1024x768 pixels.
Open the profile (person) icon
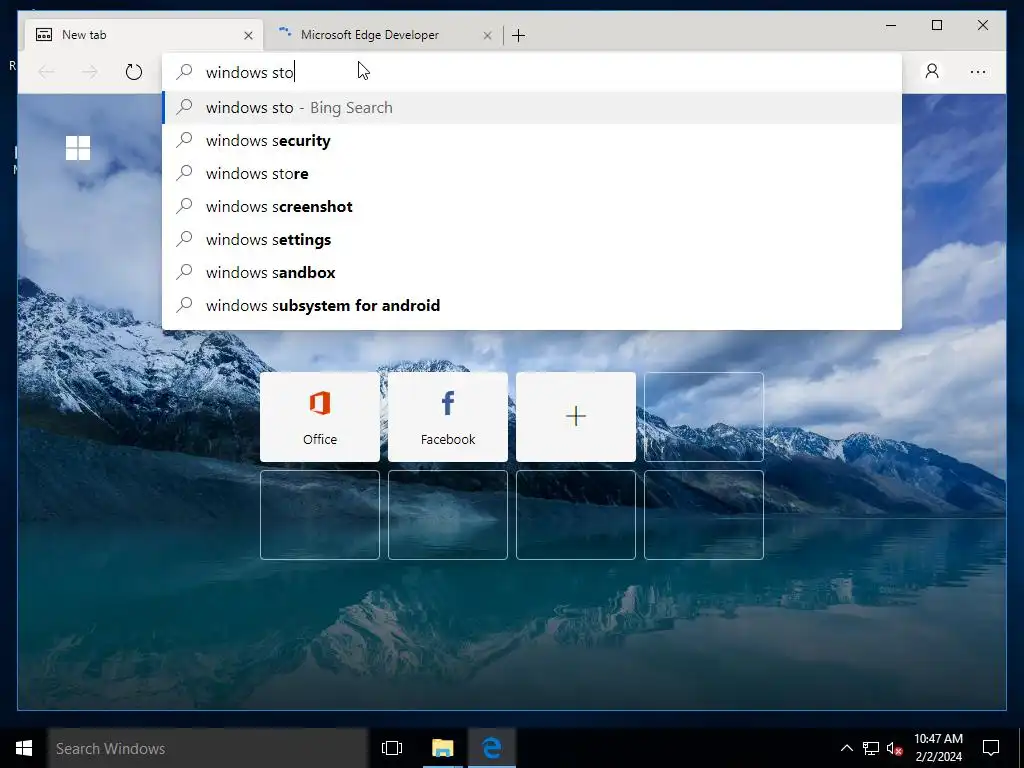click(932, 71)
